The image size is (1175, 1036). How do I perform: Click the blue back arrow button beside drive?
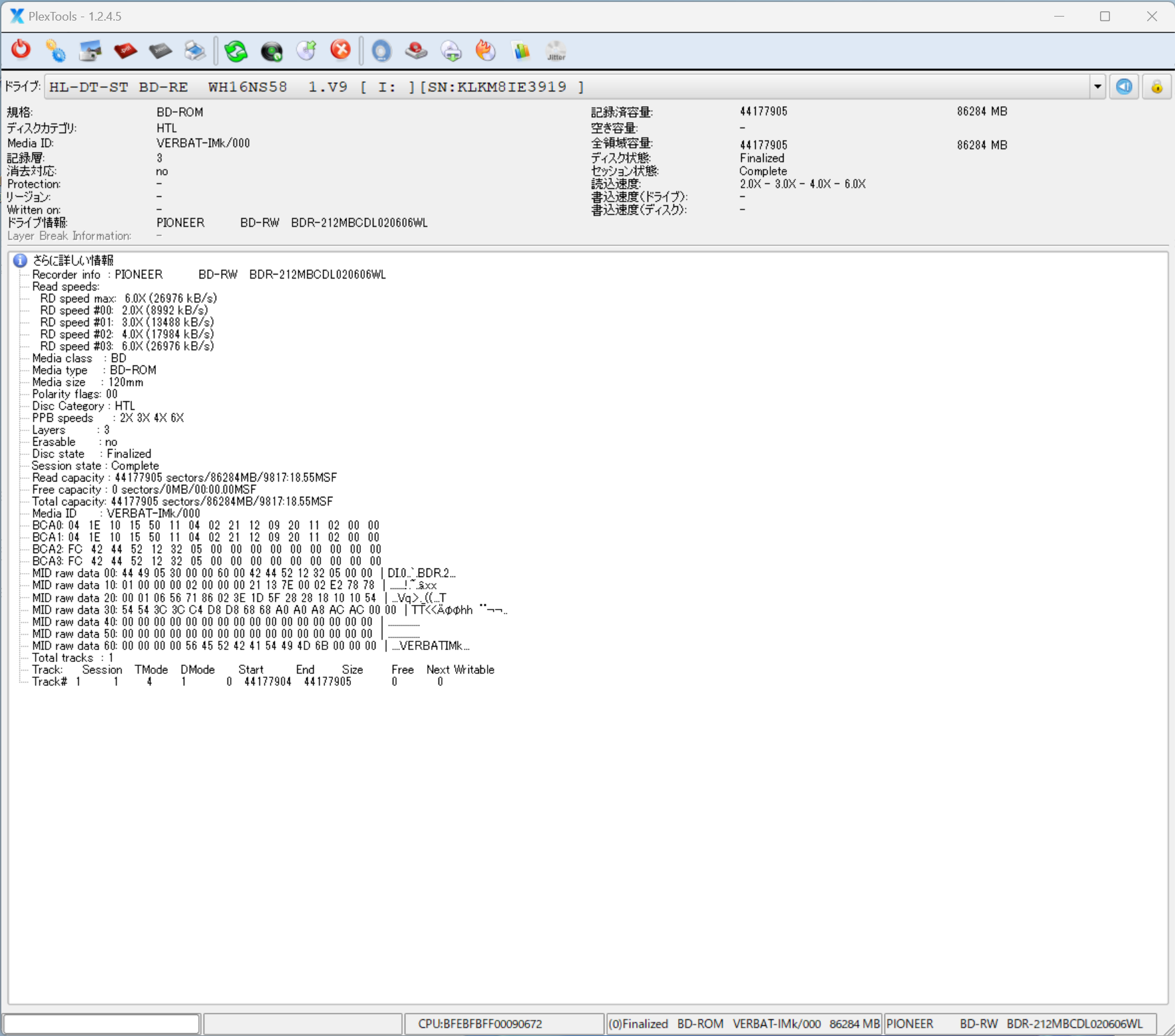tap(1124, 87)
